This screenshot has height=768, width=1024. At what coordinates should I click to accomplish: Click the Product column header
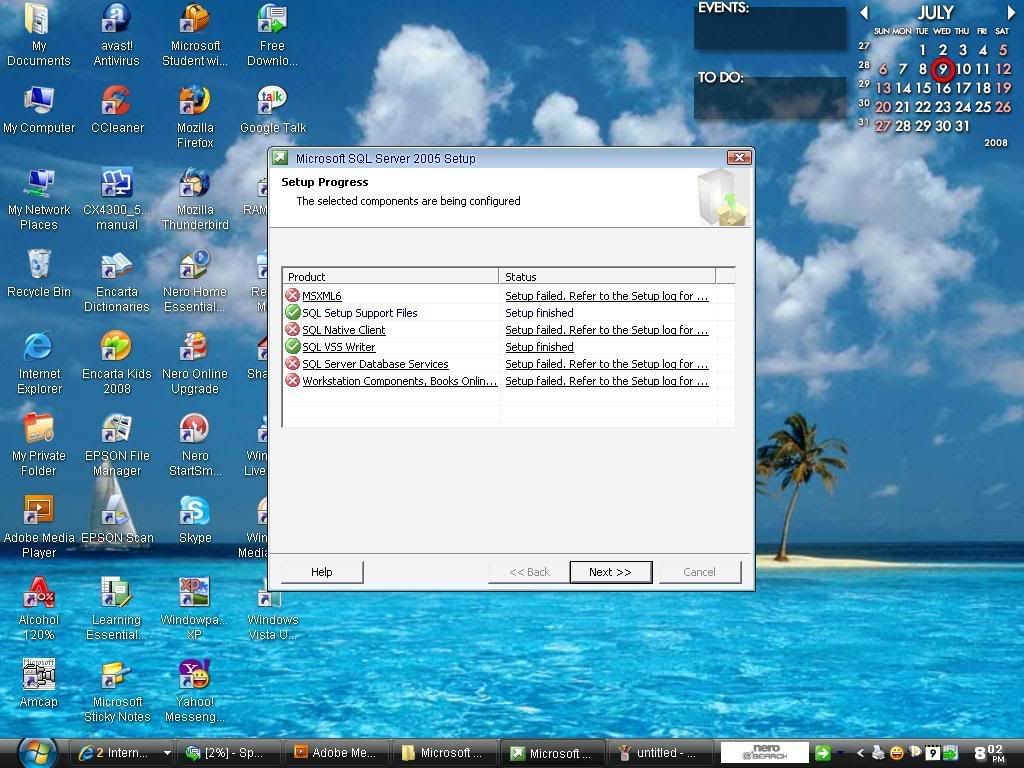391,276
